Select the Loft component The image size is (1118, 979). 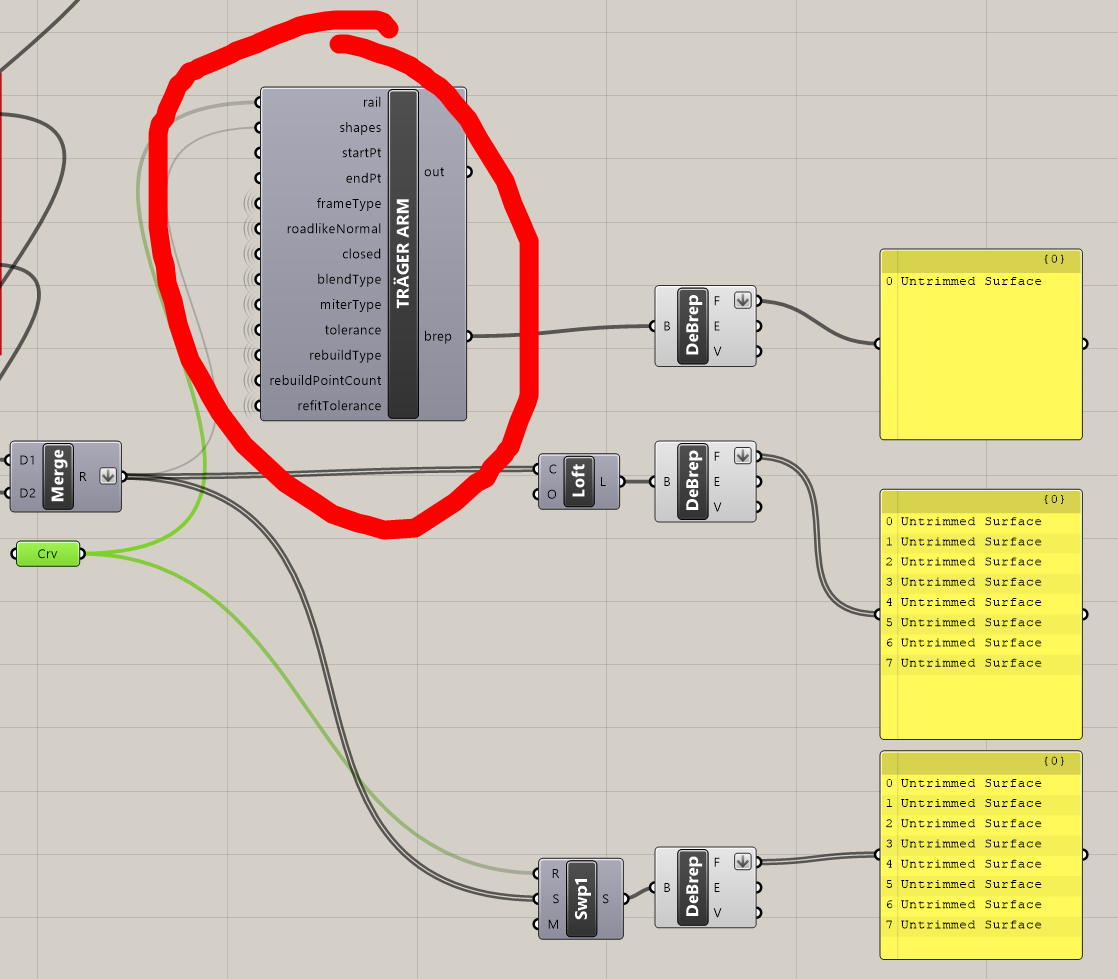click(x=578, y=481)
